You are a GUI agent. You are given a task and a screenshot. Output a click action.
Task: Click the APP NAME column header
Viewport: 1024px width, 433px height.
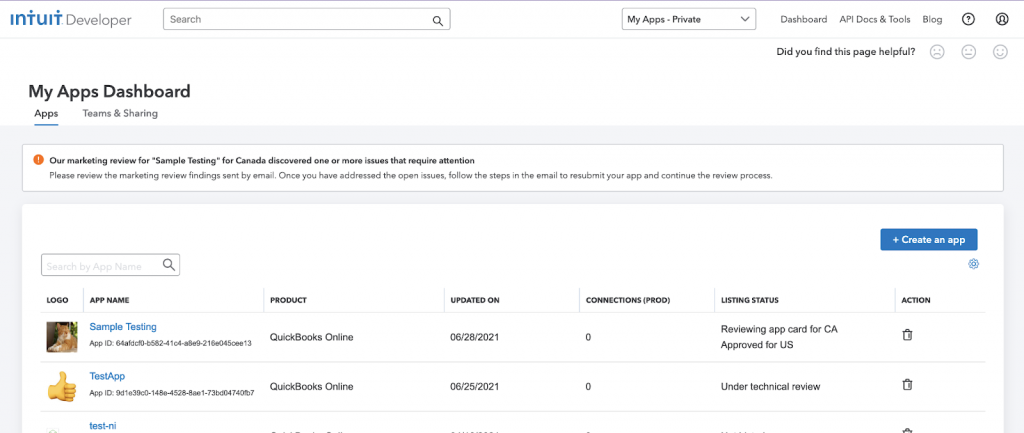click(110, 300)
